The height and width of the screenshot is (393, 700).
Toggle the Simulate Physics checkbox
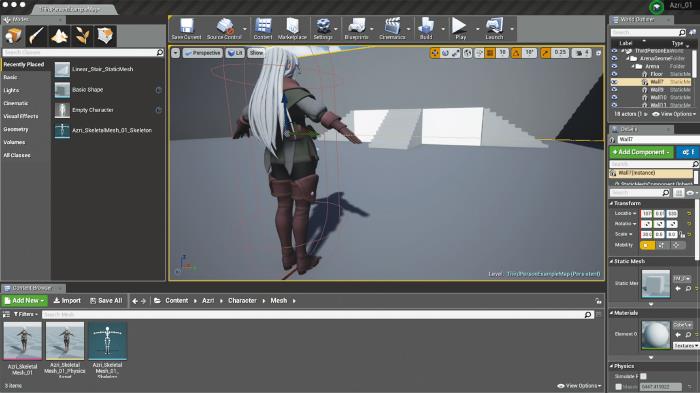pyautogui.click(x=643, y=376)
